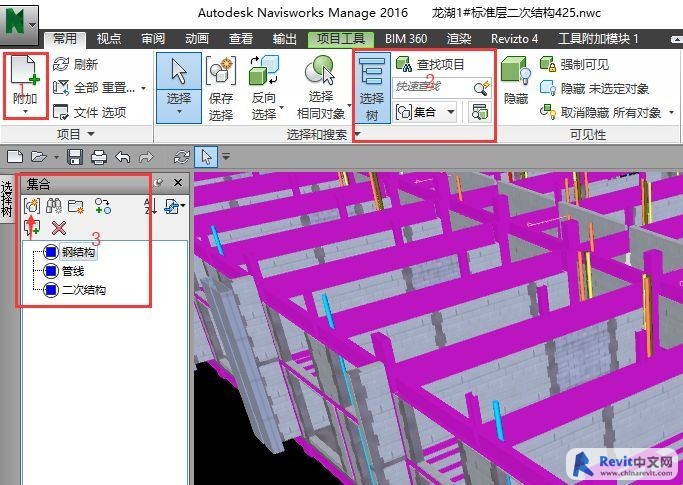The width and height of the screenshot is (683, 485).
Task: Open 文件 选项 file options
Action: point(90,112)
